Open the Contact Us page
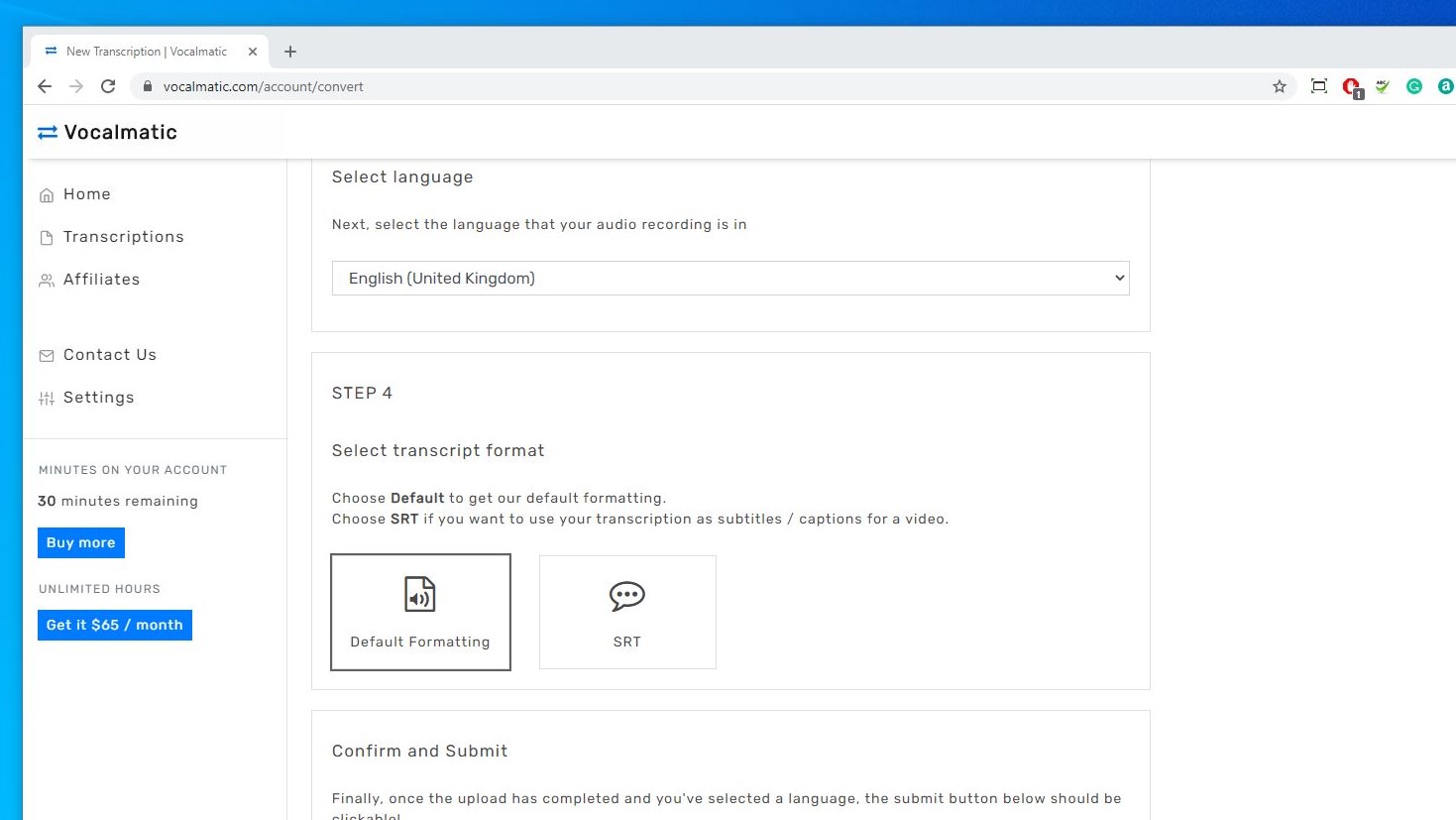Viewport: 1456px width, 820px height. (x=110, y=355)
